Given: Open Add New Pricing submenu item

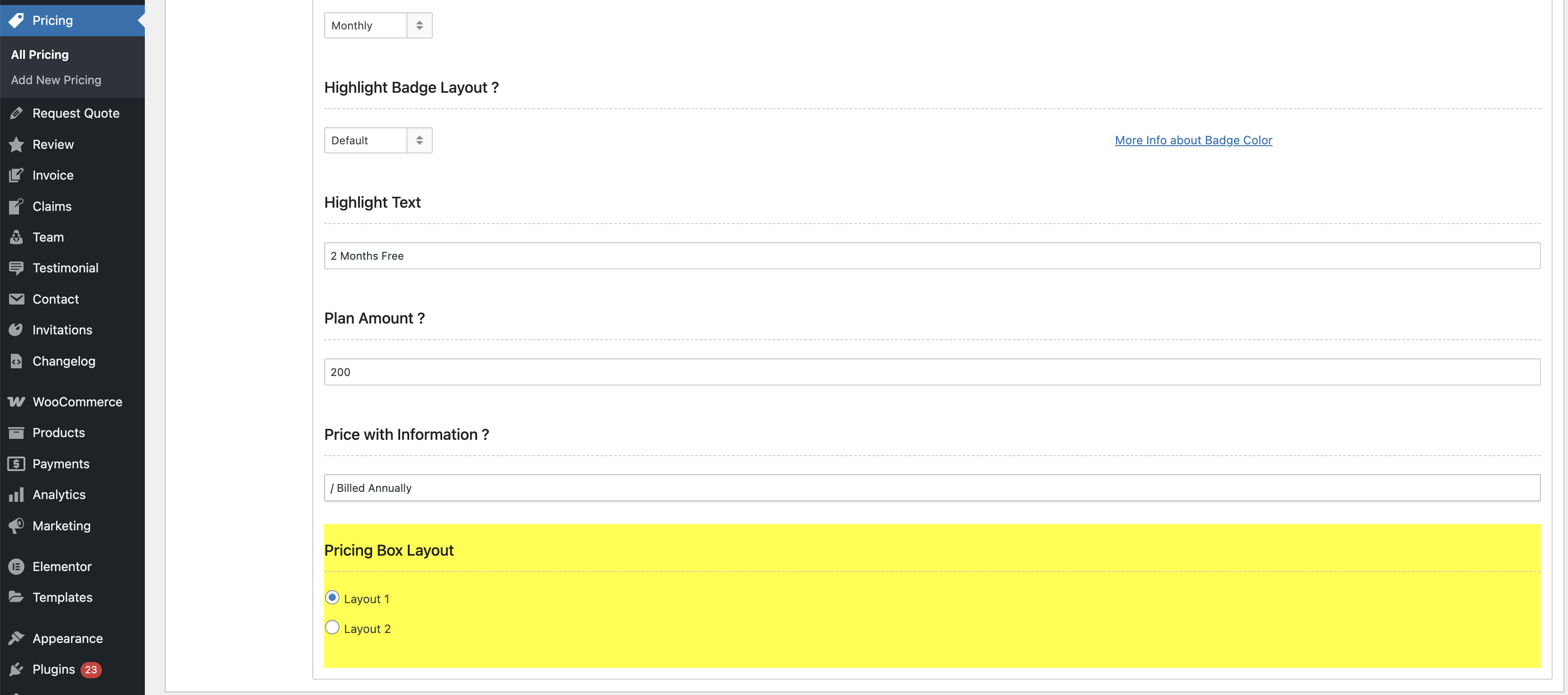Looking at the screenshot, I should (56, 80).
